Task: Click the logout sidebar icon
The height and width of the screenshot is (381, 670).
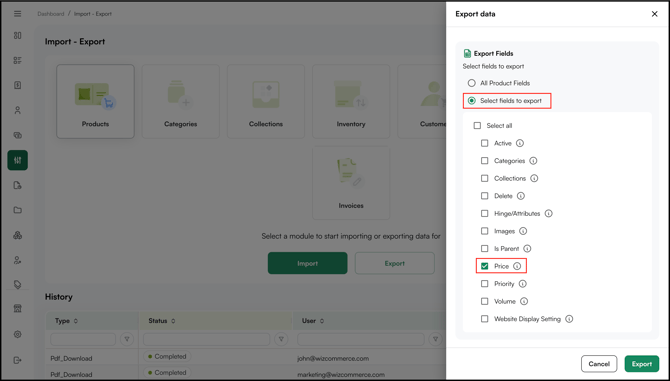Action: coord(18,360)
